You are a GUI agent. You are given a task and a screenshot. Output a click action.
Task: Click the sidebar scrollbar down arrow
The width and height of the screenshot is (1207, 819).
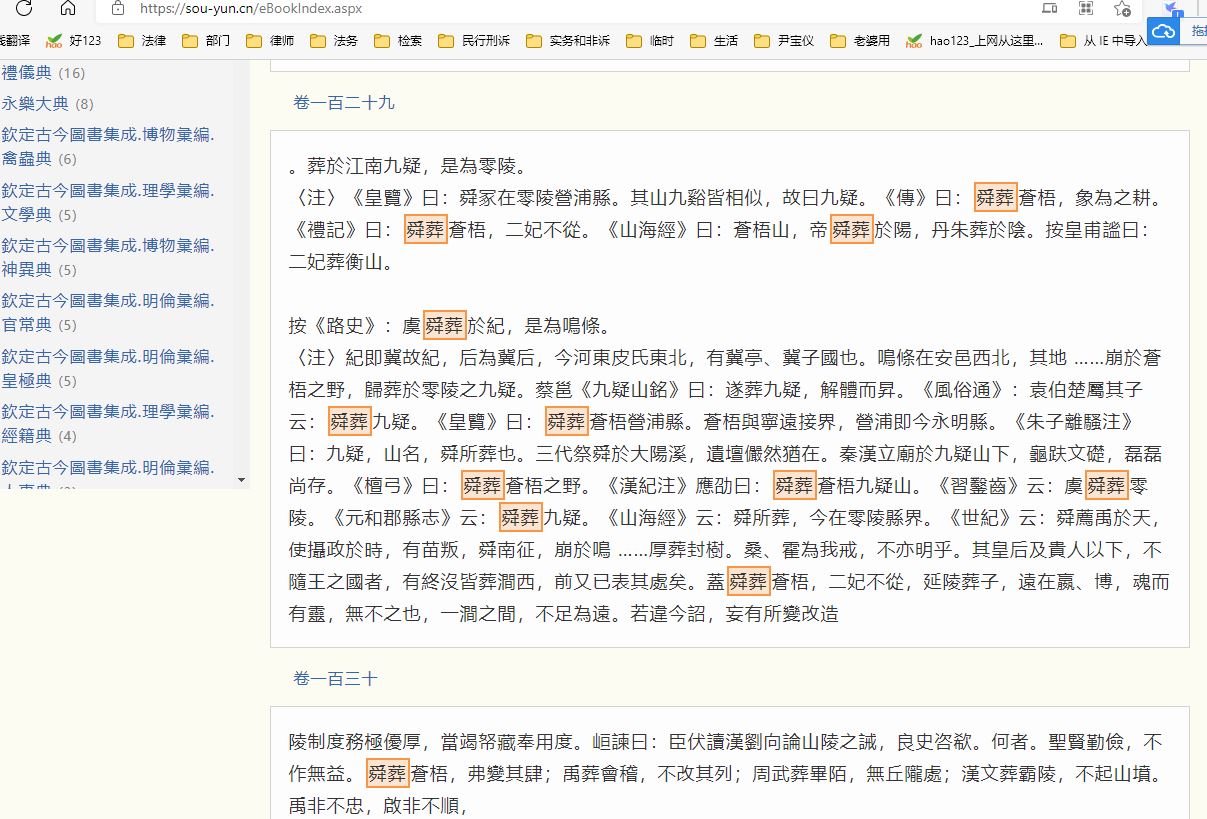[x=240, y=480]
